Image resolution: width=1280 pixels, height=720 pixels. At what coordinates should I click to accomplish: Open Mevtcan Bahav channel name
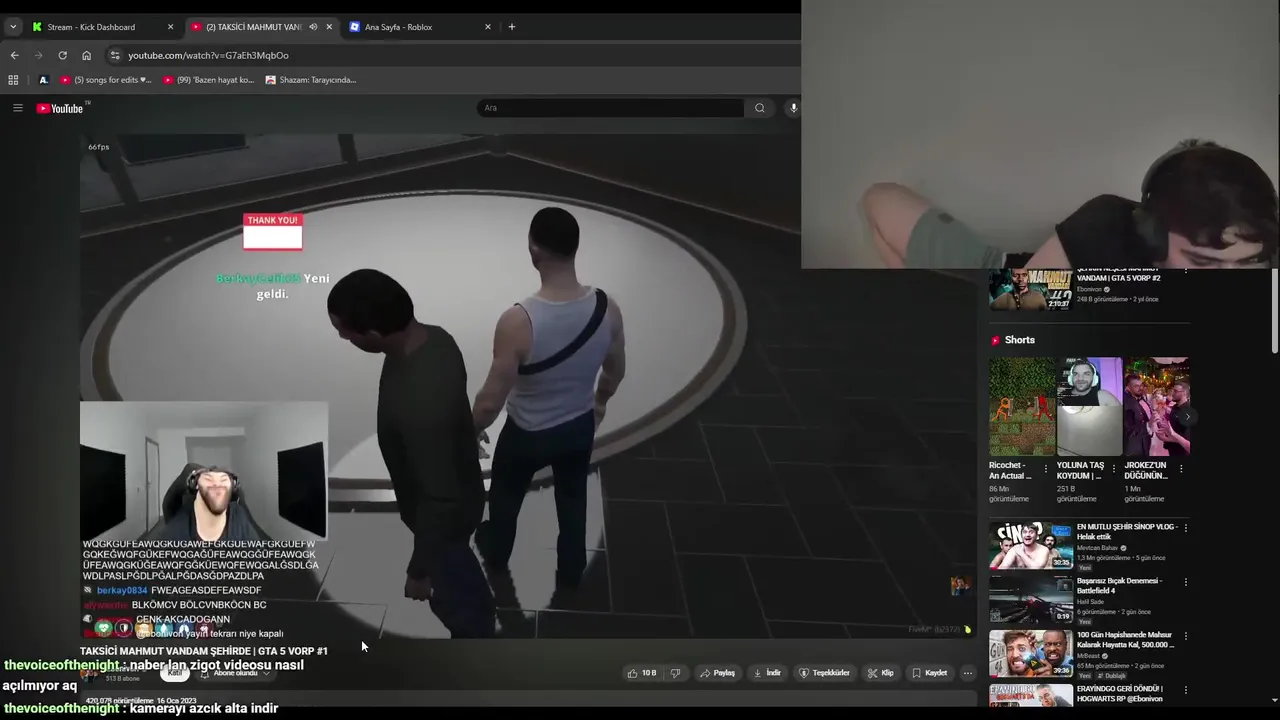pos(1100,548)
